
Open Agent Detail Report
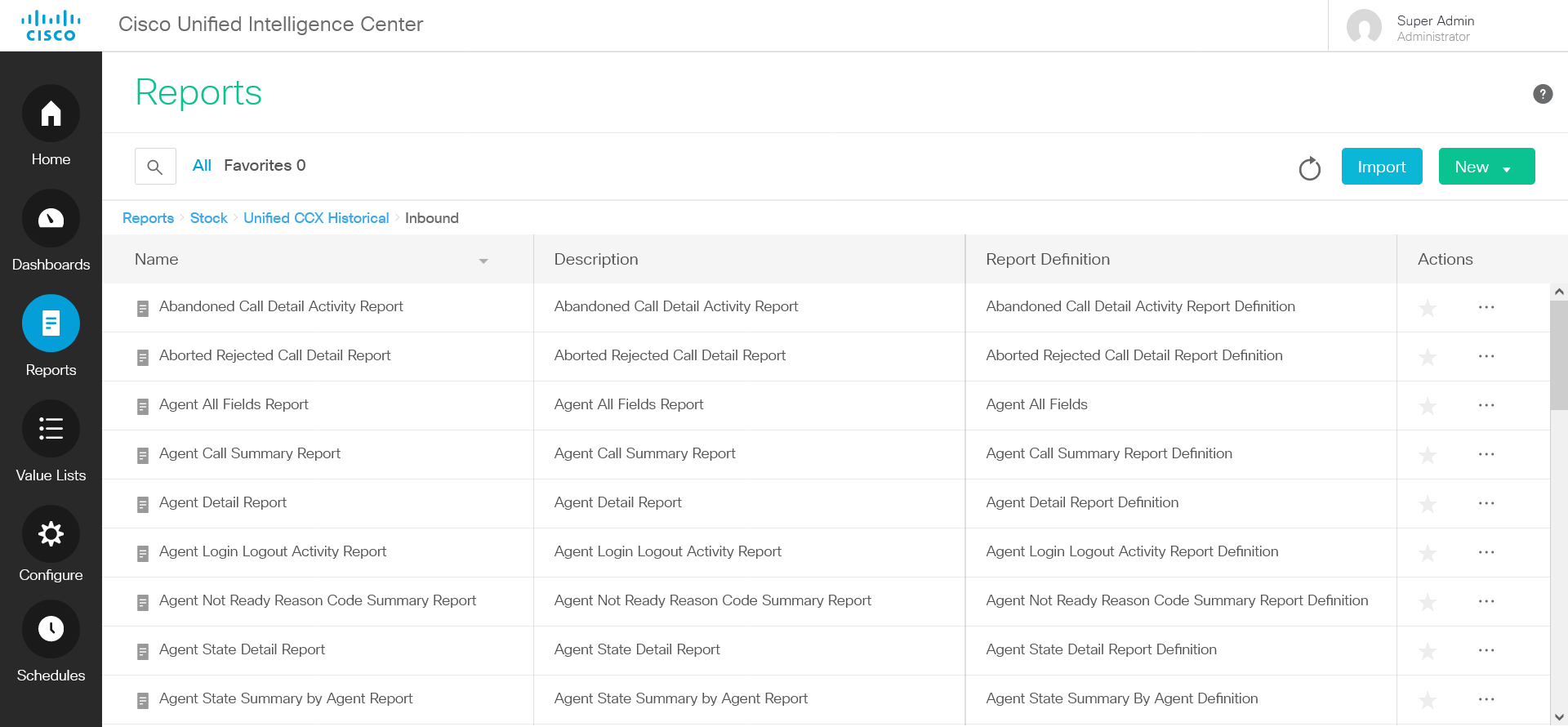click(223, 502)
